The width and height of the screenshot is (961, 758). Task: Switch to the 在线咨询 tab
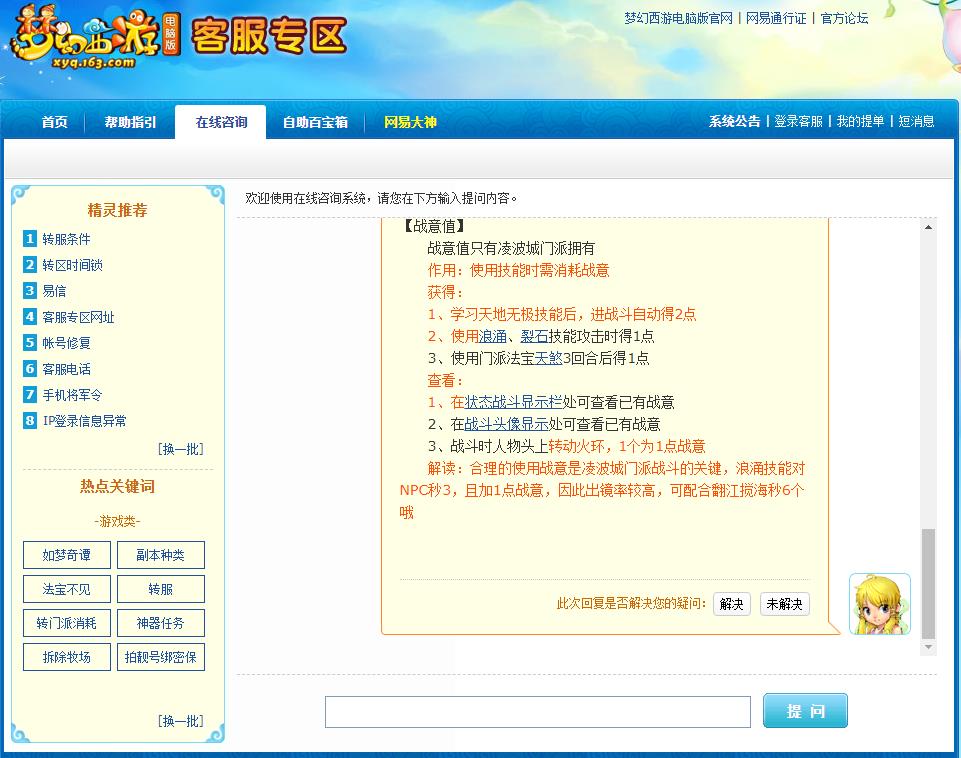[x=219, y=121]
